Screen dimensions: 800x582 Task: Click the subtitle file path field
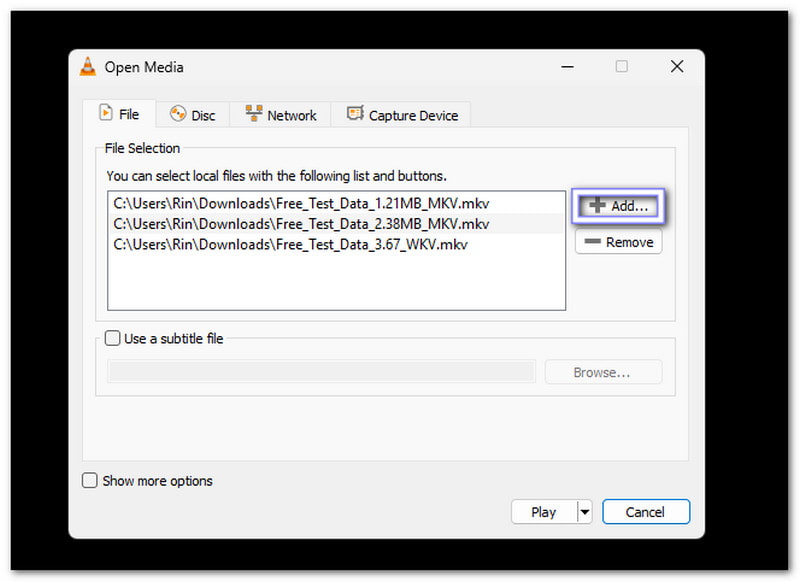(x=320, y=372)
